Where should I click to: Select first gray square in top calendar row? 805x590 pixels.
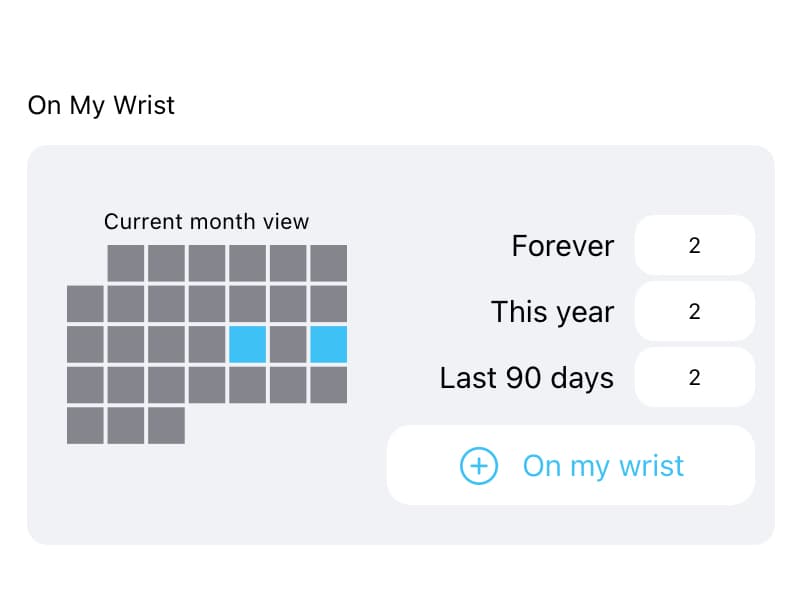126,263
